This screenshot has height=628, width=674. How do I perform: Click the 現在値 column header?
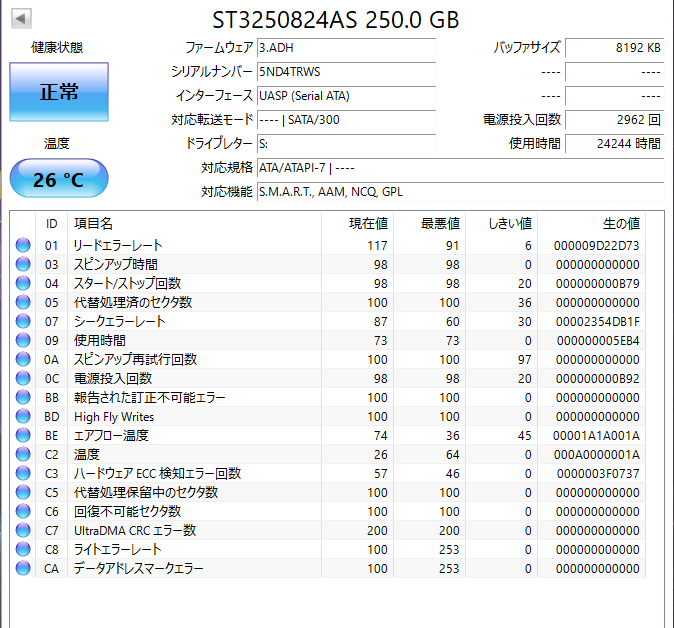pos(358,224)
